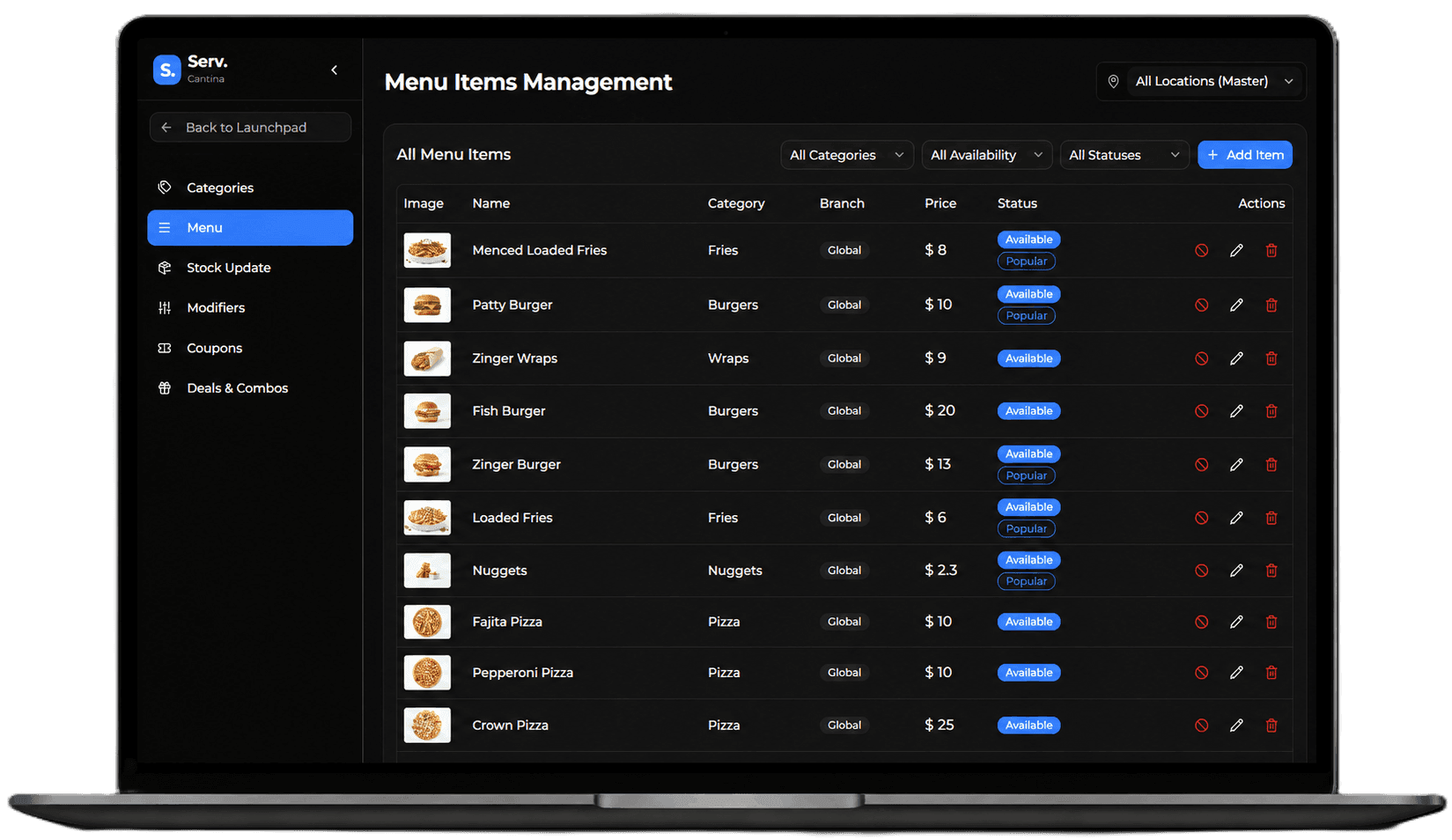Delete the Crown Pizza item

click(1271, 726)
